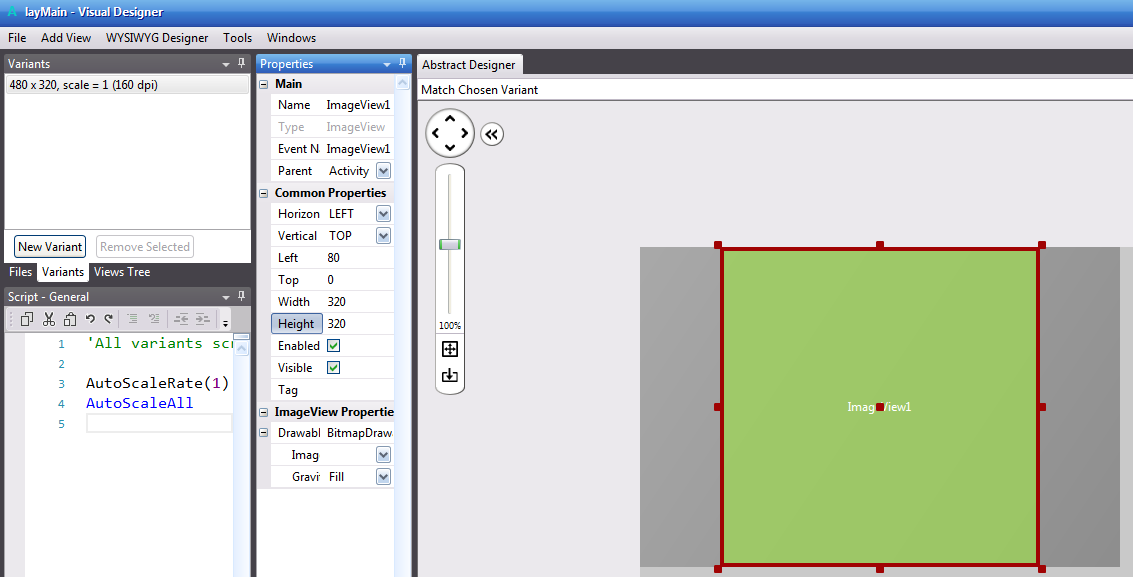Click the zoom slider handle
The width and height of the screenshot is (1133, 577).
(x=449, y=244)
